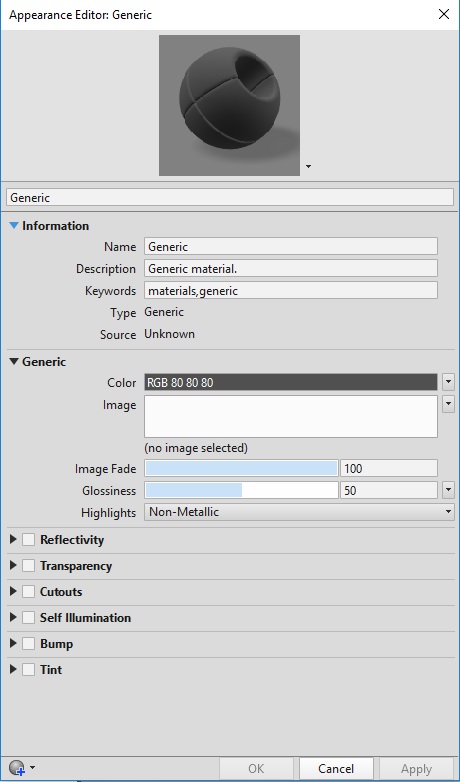Edit the Name field under Information

pos(291,246)
